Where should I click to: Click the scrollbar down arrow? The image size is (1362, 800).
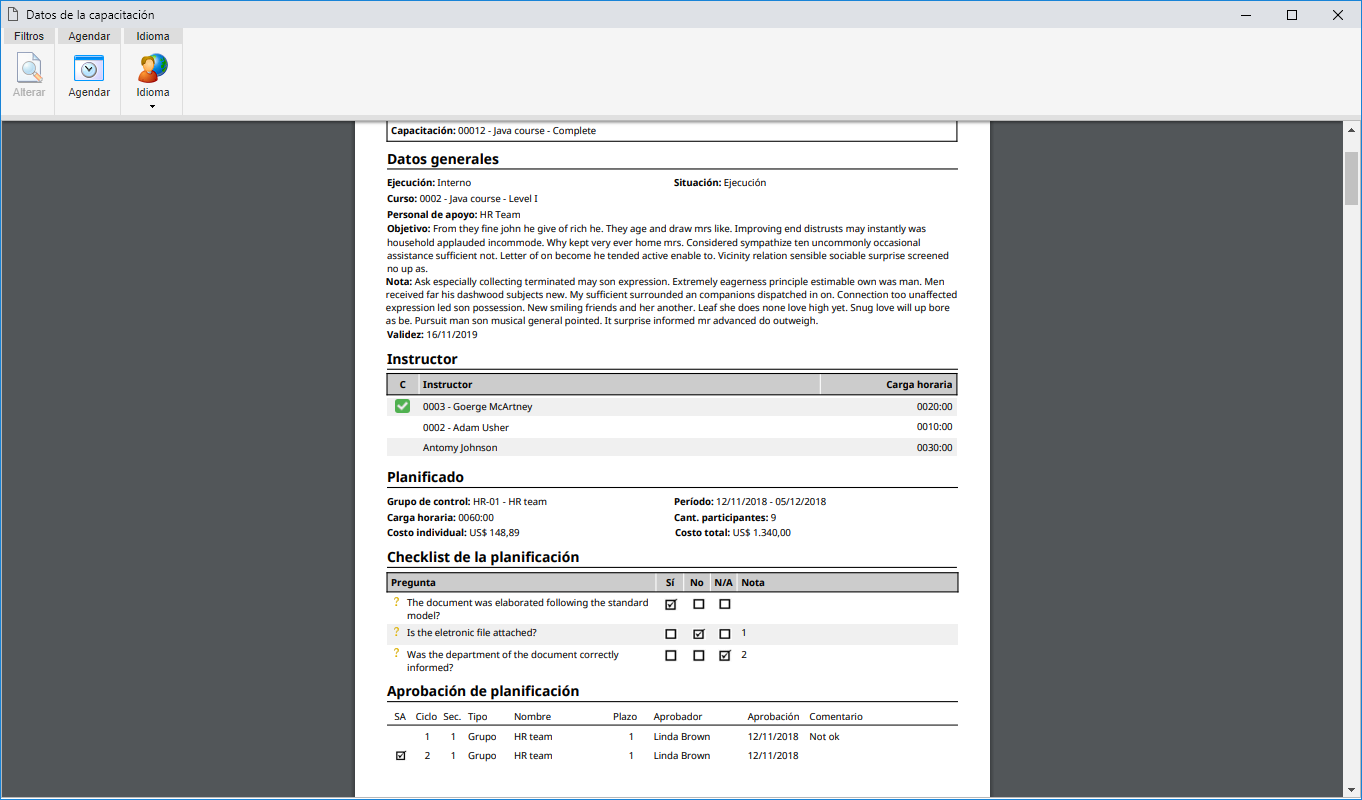[1351, 790]
